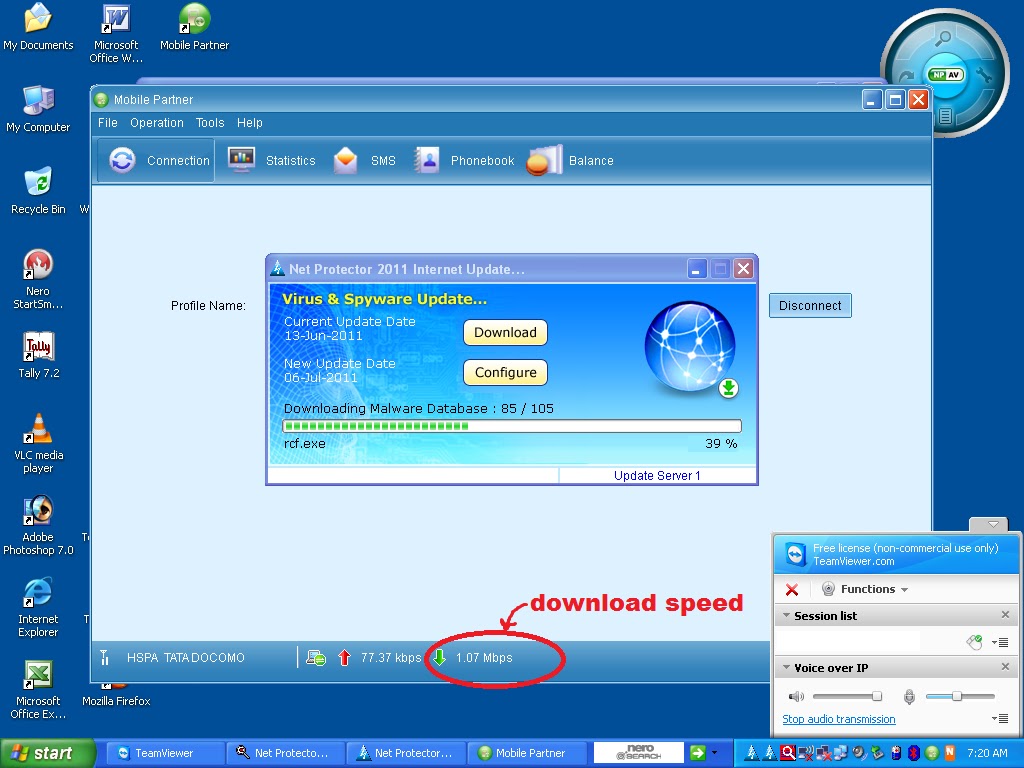Open the TeamViewer Functions dropdown
Screen dimensions: 1024x768
(x=874, y=589)
